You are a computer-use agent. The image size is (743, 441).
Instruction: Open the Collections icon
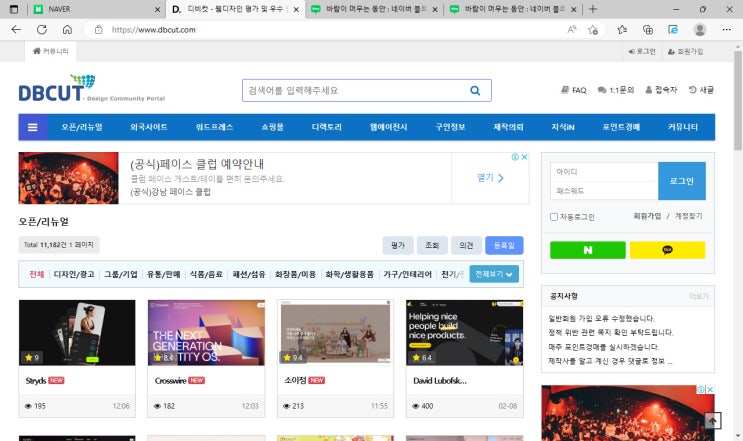648,29
